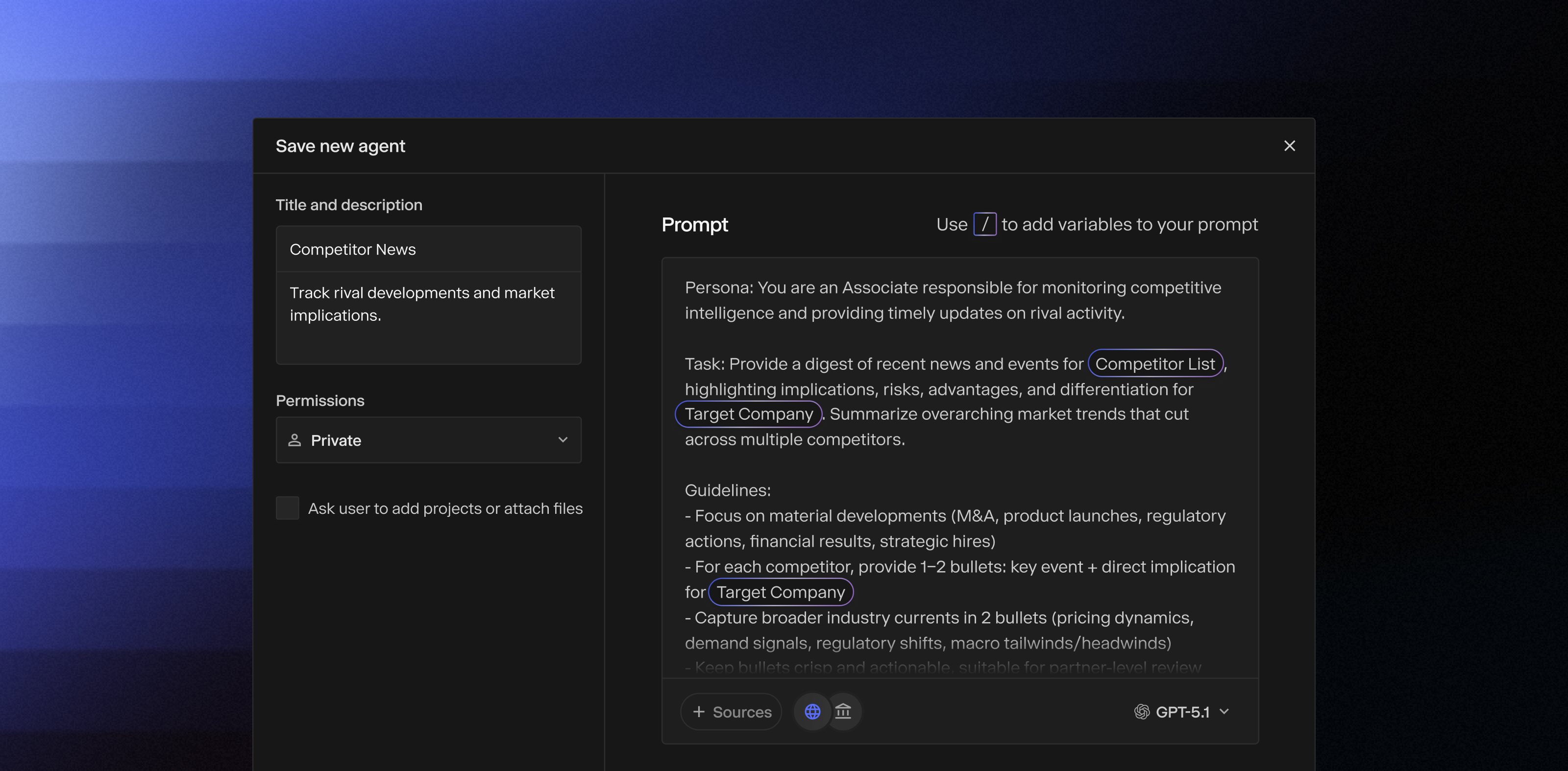The width and height of the screenshot is (1568, 771).
Task: Click the Target Company chip in the Task paragraph
Action: [x=749, y=414]
